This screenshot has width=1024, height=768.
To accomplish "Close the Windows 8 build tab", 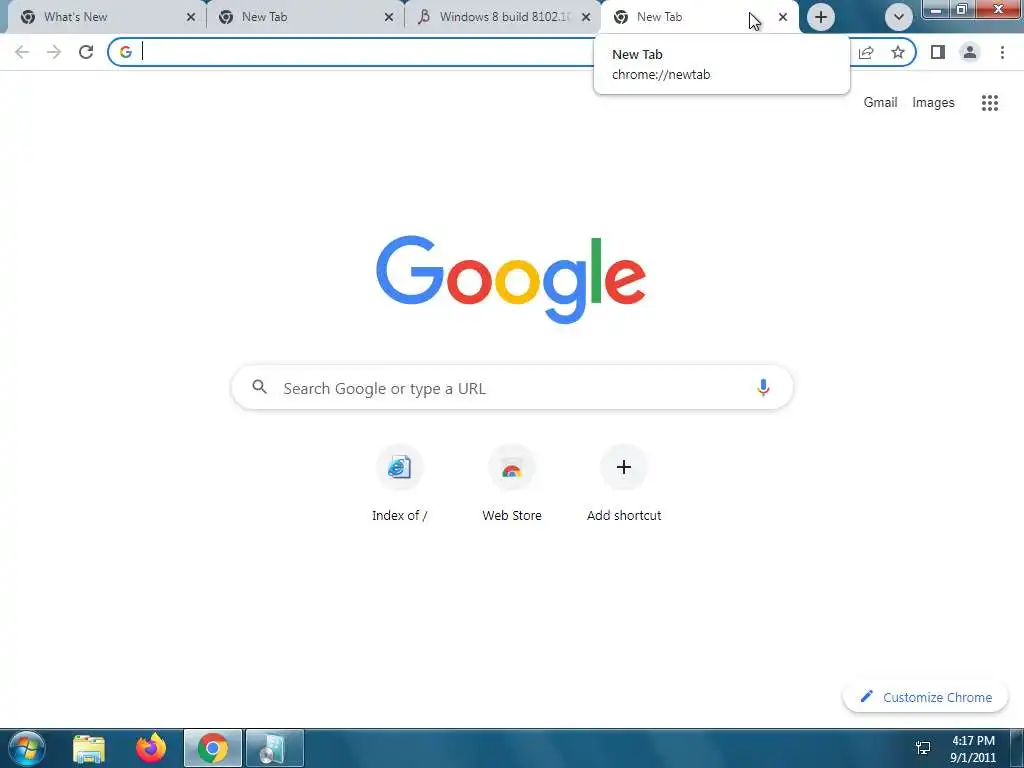I will click(x=586, y=17).
